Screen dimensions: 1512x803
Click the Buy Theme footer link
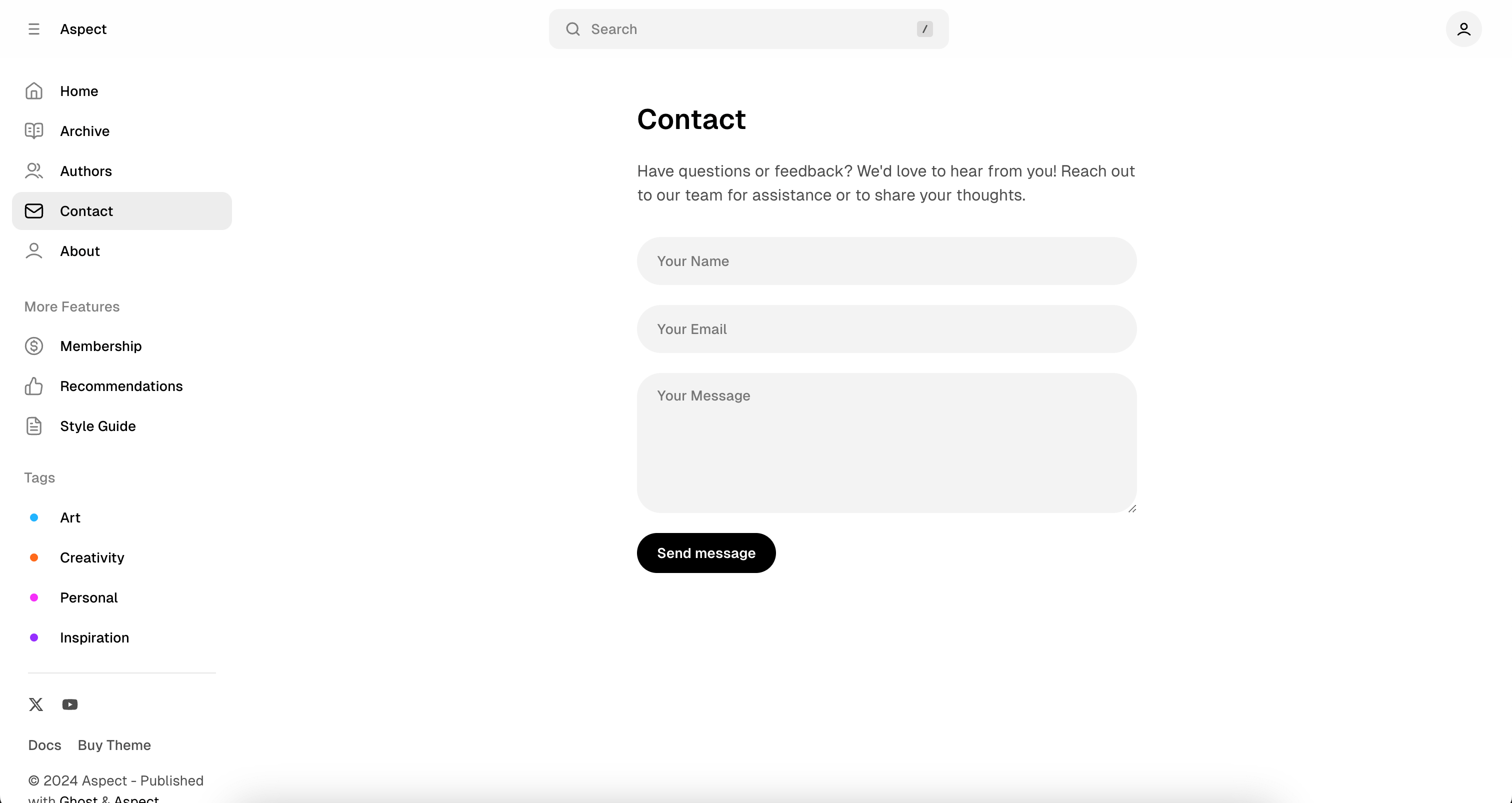click(x=114, y=745)
